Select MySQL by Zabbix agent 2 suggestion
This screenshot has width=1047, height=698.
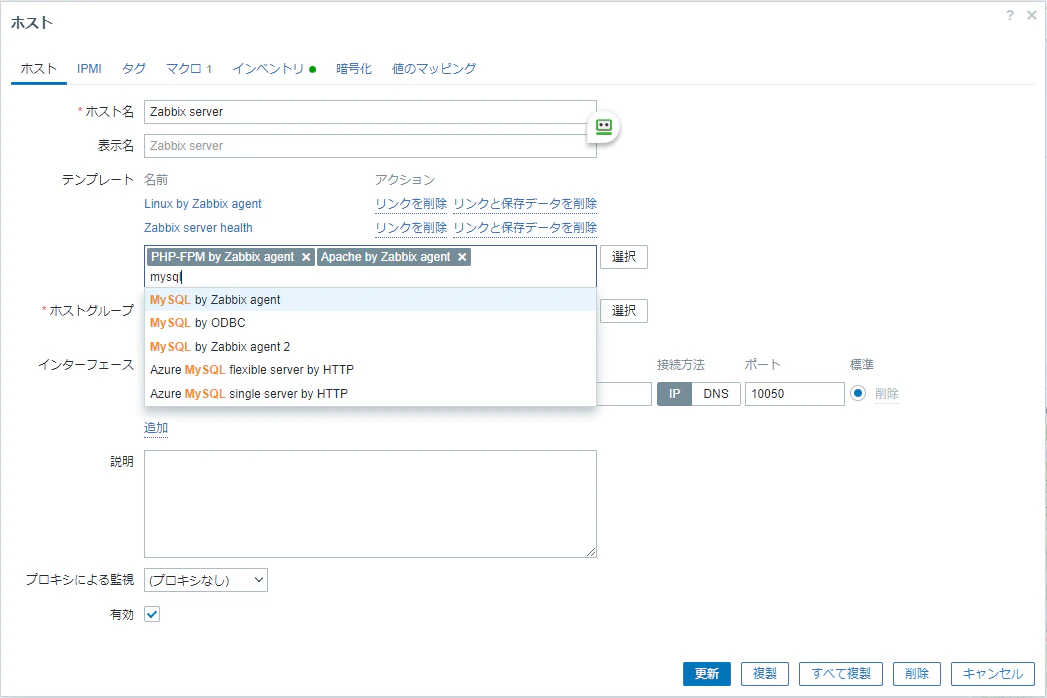(x=370, y=347)
